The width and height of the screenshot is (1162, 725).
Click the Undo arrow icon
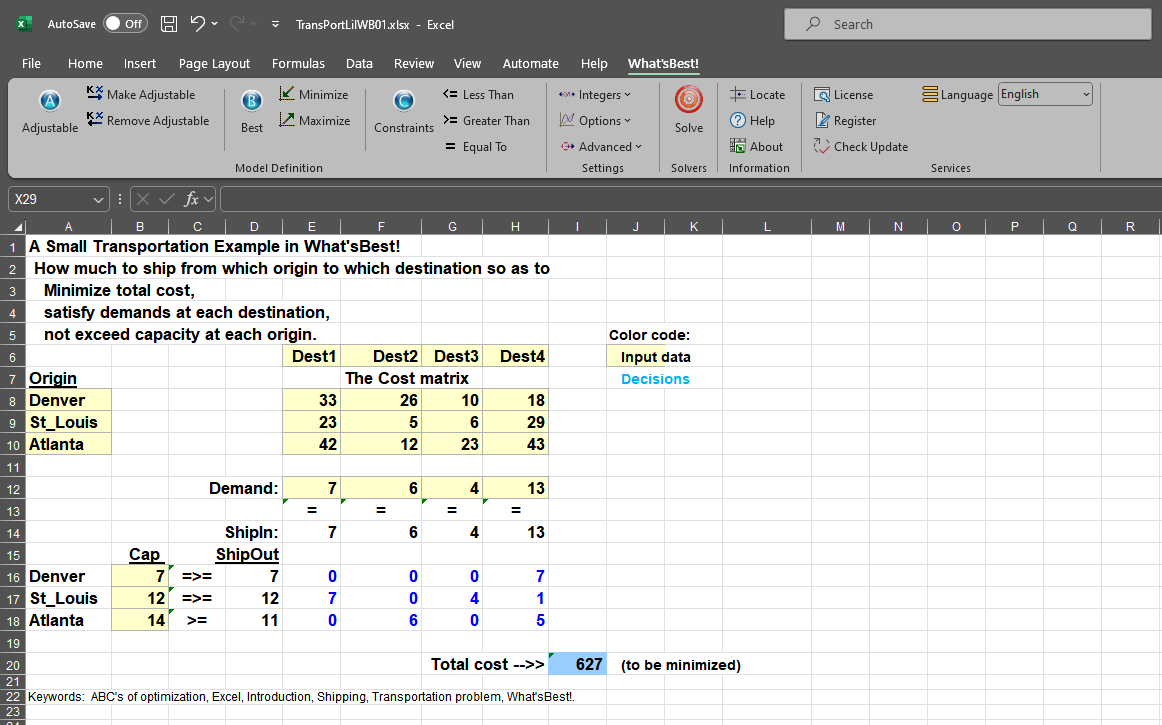coord(198,24)
